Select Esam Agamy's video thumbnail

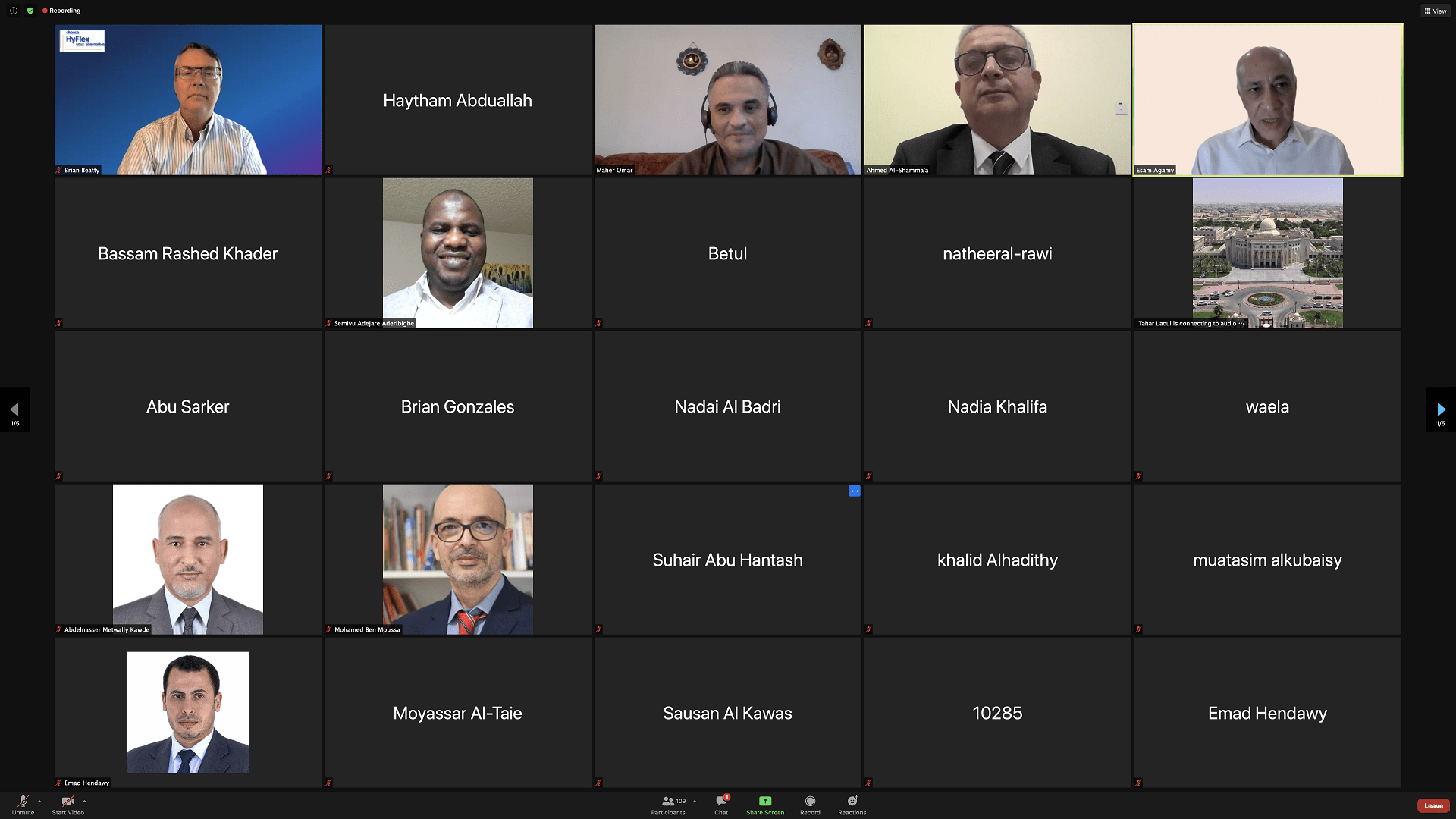point(1267,99)
